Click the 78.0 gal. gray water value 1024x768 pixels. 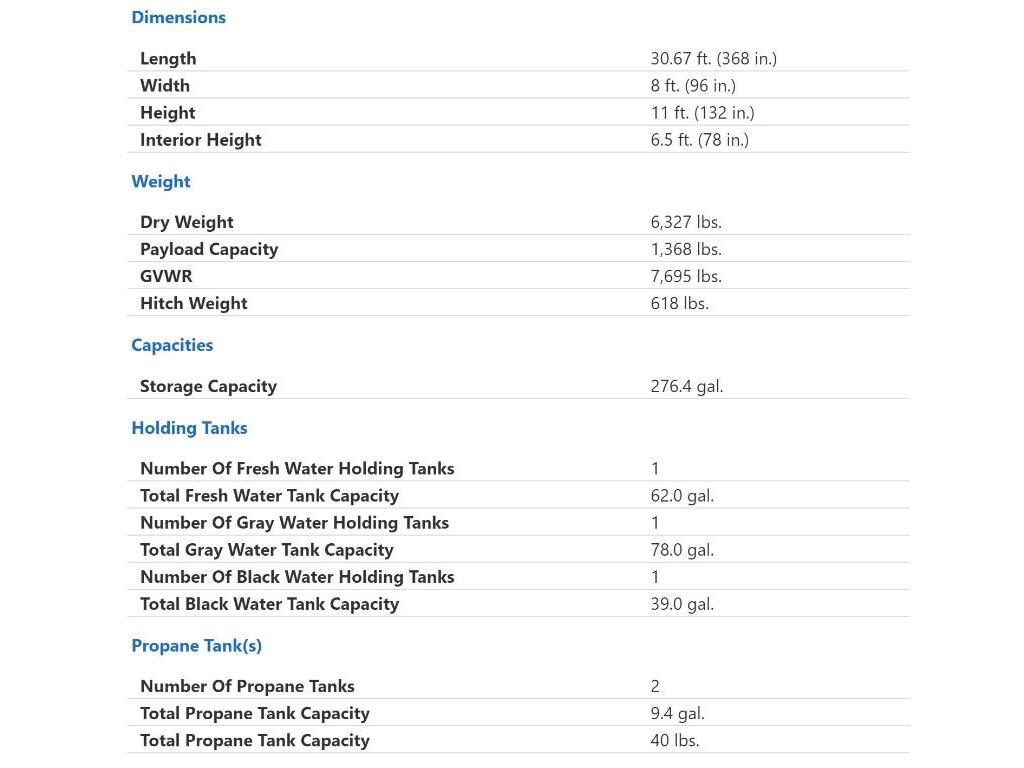click(682, 550)
